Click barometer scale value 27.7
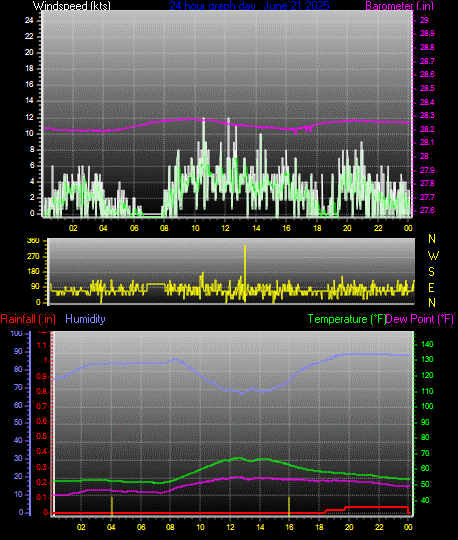Viewport: 458px width, 540px height. [x=427, y=197]
